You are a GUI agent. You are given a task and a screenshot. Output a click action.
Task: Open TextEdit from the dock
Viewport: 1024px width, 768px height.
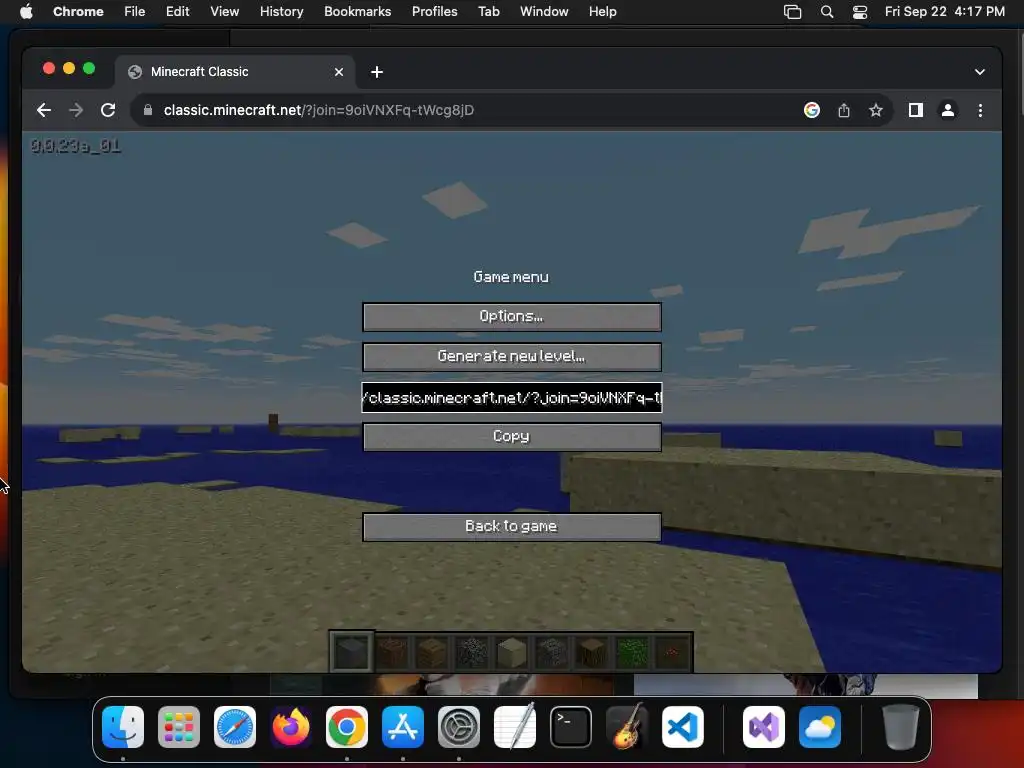[x=515, y=727]
